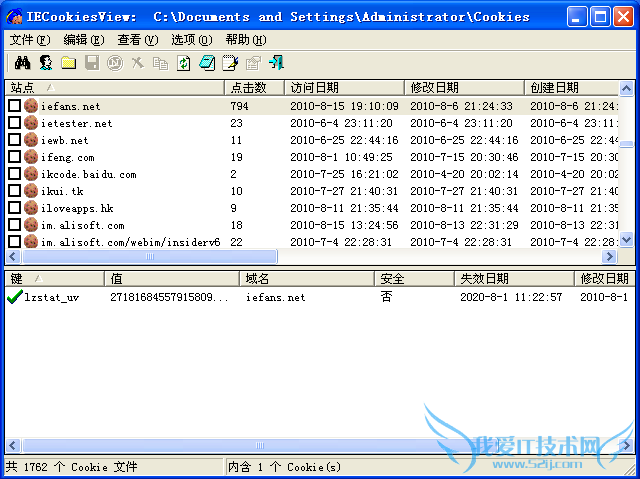Viewport: 640px width, 479px height.
Task: Click the status text 内含 1 个 Cookie(s)
Action: pos(284,467)
